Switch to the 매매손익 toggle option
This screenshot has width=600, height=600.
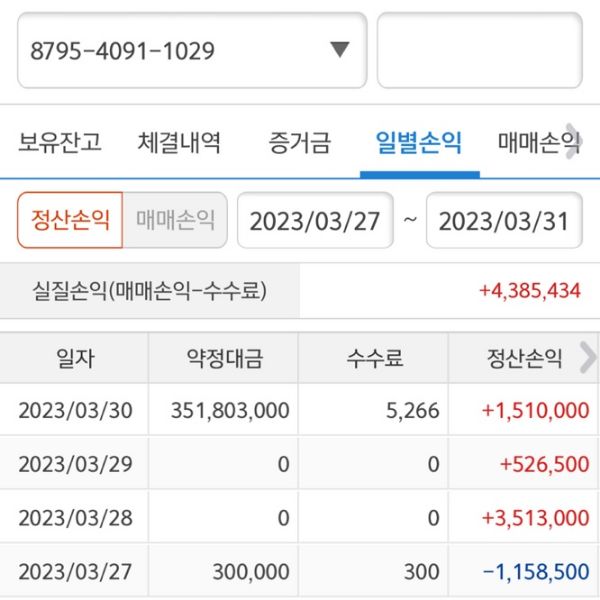pyautogui.click(x=175, y=220)
